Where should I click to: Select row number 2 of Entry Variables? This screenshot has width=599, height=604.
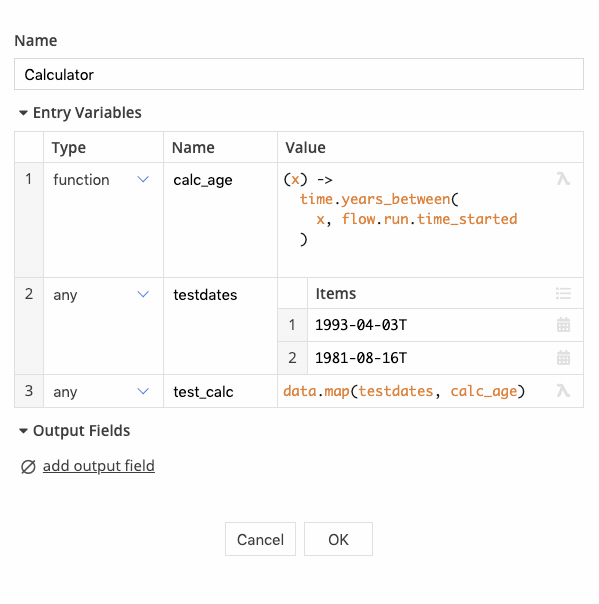tap(29, 326)
